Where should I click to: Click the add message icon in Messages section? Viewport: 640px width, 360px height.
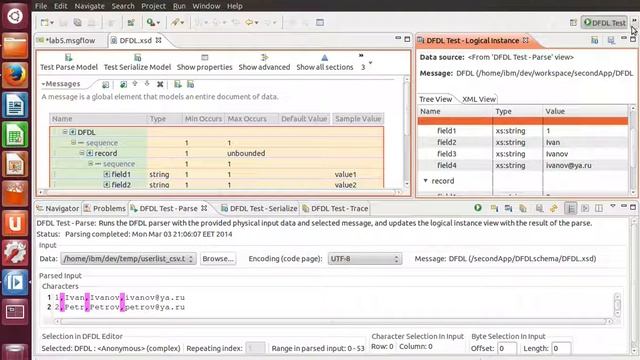coord(105,84)
